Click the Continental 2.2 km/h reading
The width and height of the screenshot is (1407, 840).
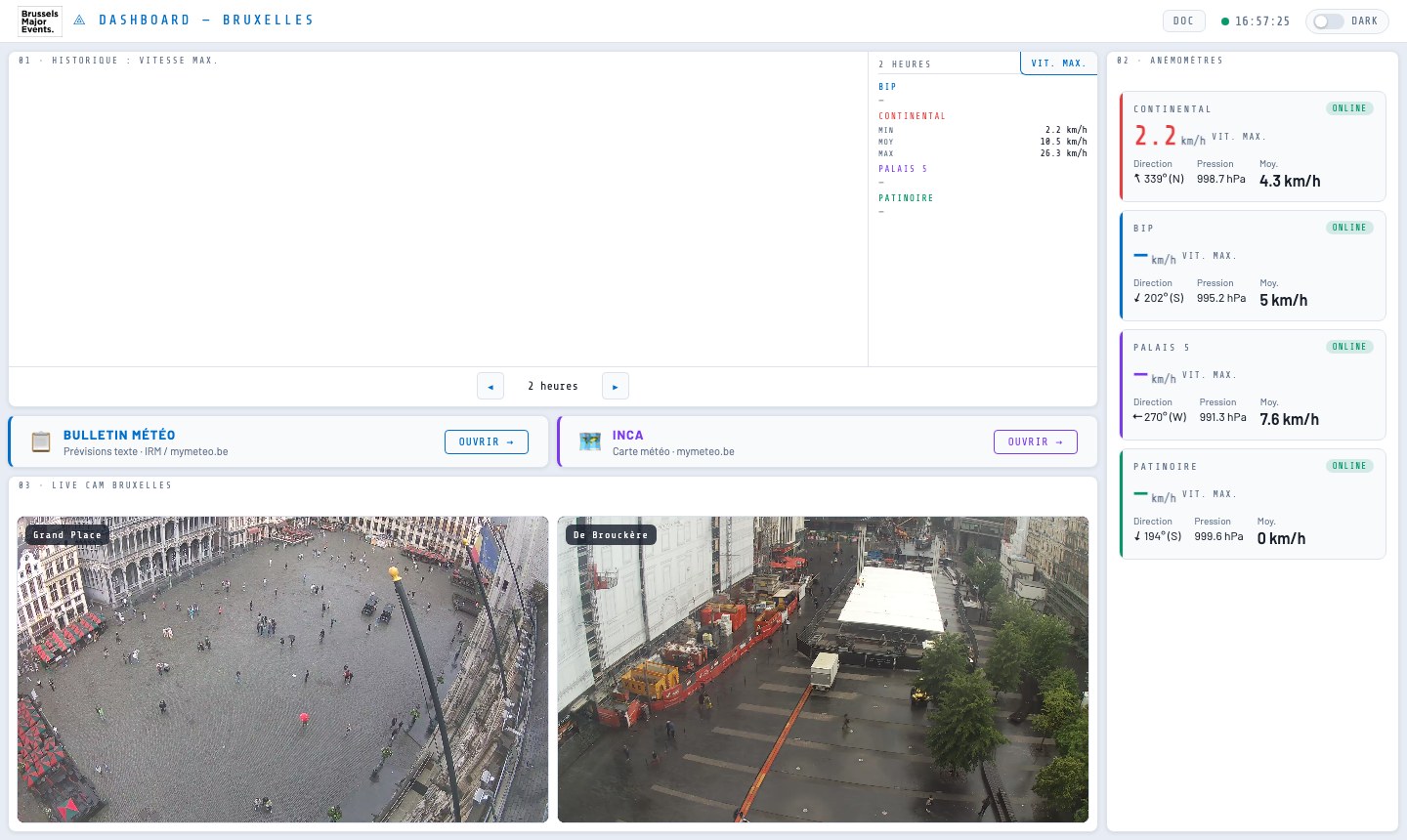pos(1170,137)
